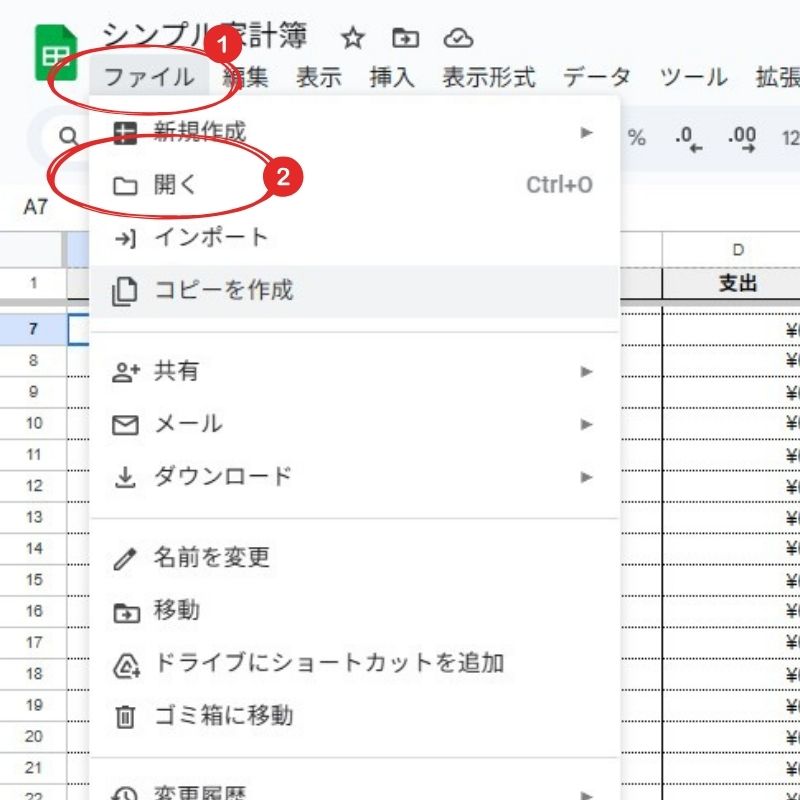Expand the 共有 submenu arrow
The image size is (800, 800).
point(586,371)
